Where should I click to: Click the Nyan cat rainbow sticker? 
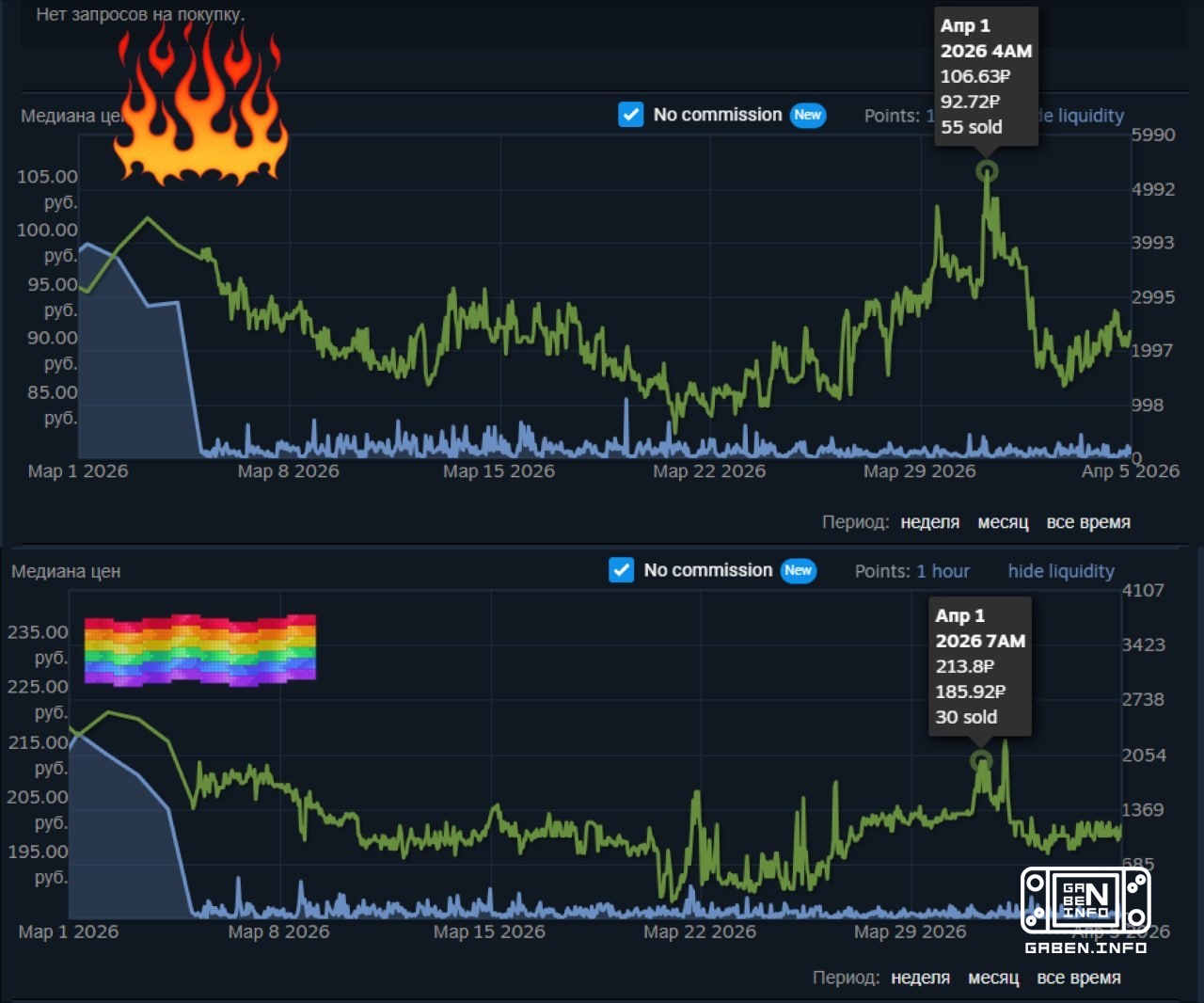[200, 649]
